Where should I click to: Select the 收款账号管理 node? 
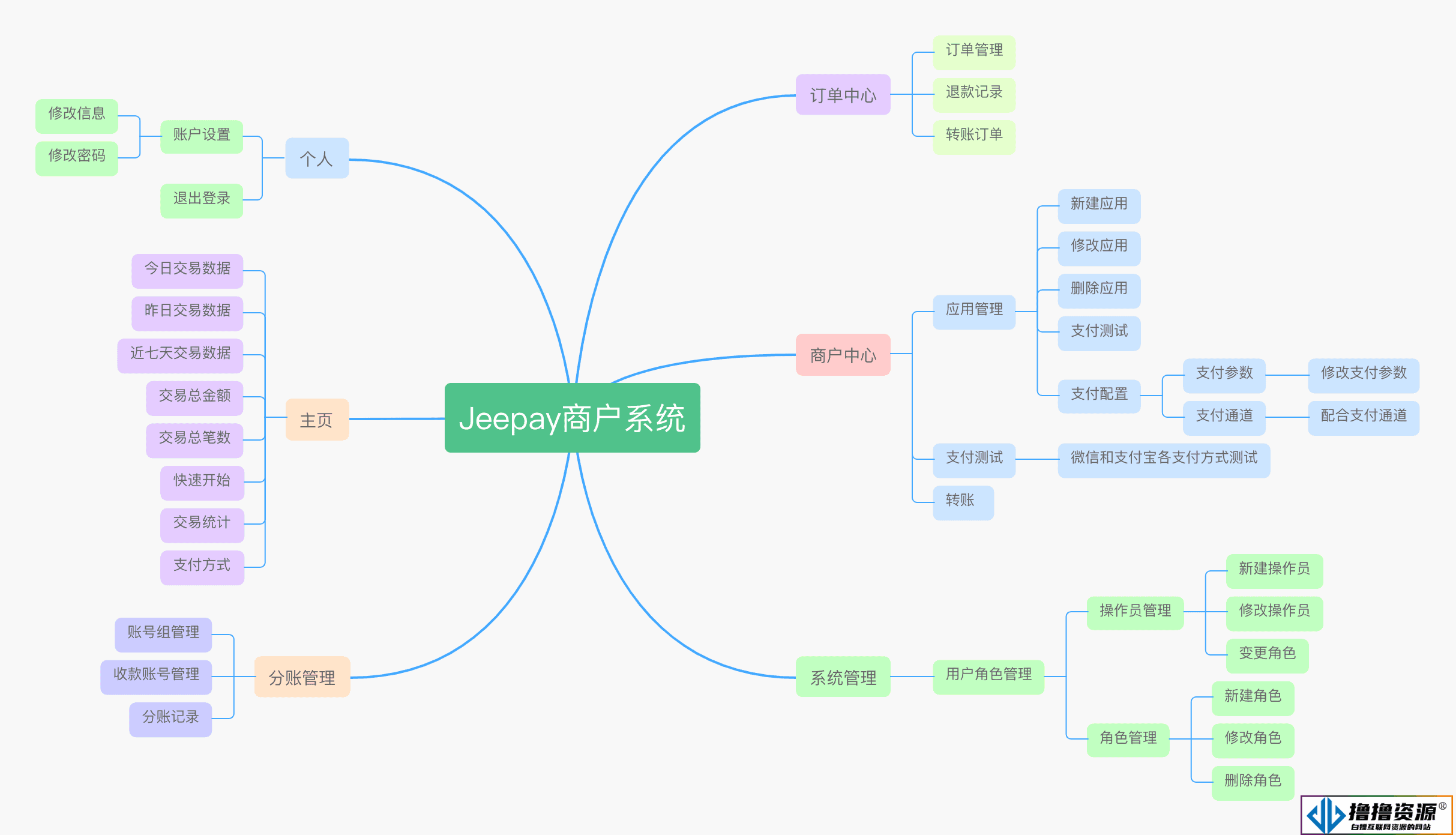156,677
